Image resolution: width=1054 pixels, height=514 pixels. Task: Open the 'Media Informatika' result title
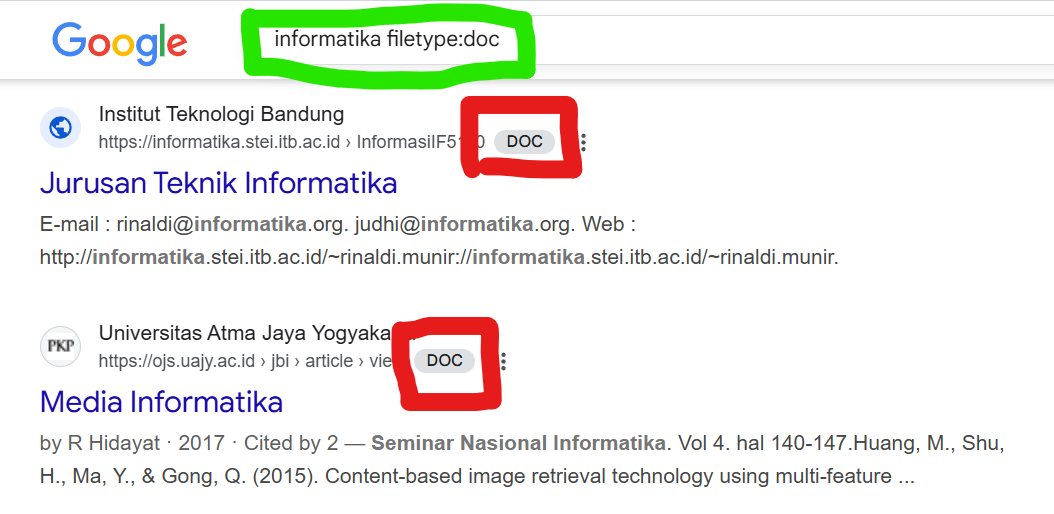point(161,402)
